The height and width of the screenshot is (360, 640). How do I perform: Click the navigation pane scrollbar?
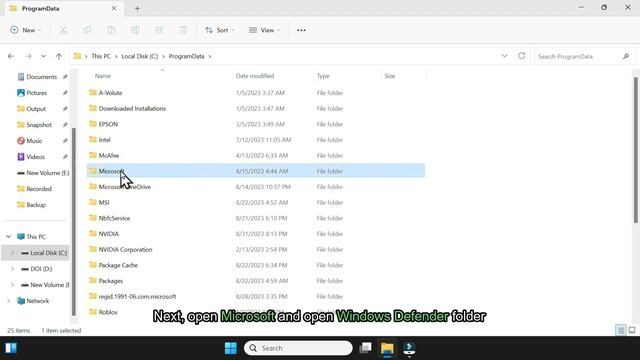coord(74,221)
